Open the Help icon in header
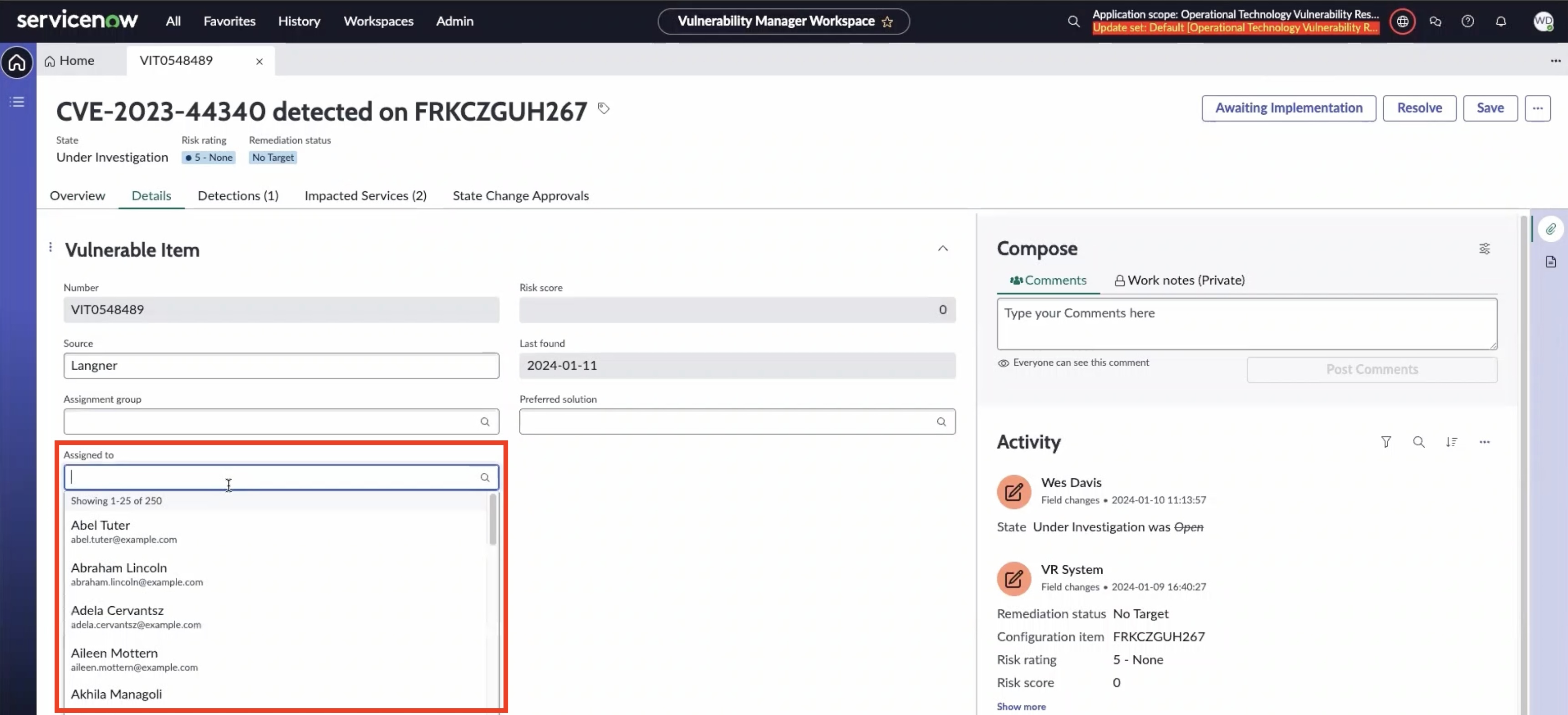This screenshot has width=1568, height=715. 1468,20
